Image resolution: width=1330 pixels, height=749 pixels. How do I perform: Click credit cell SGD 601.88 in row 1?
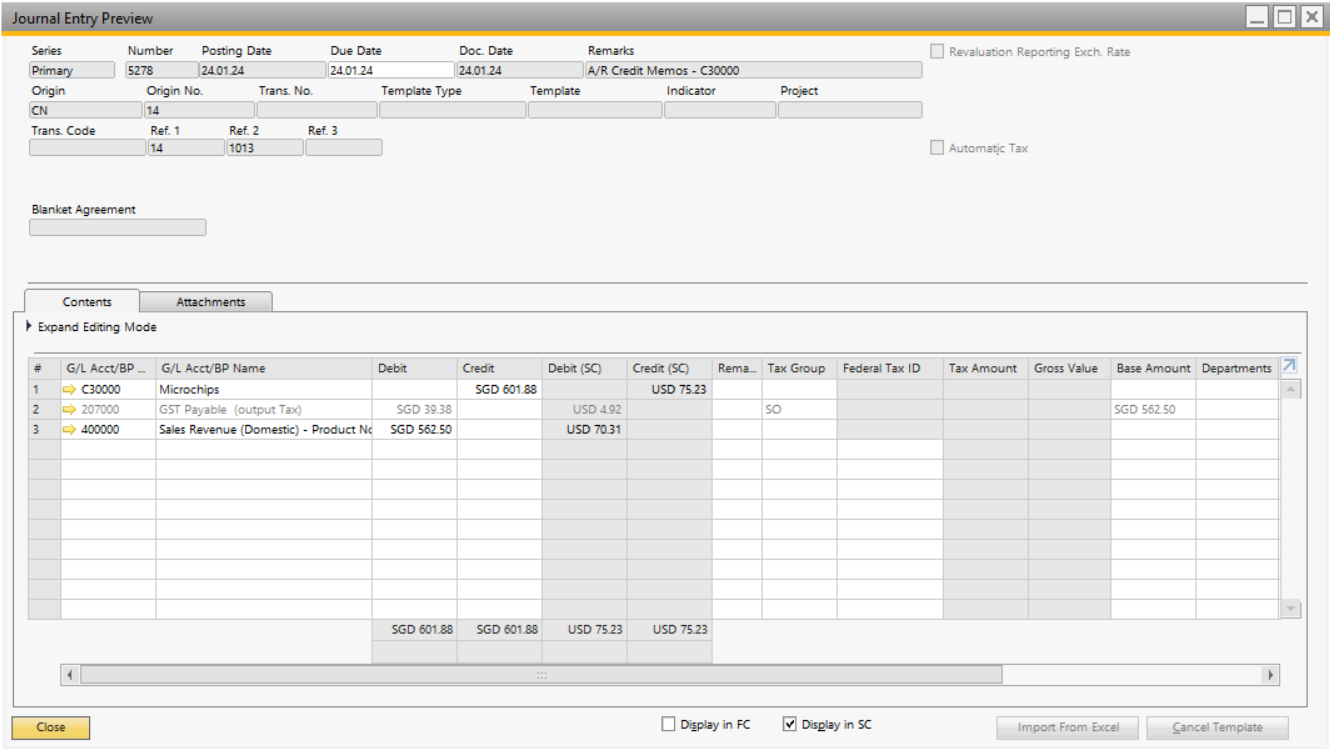pos(500,389)
